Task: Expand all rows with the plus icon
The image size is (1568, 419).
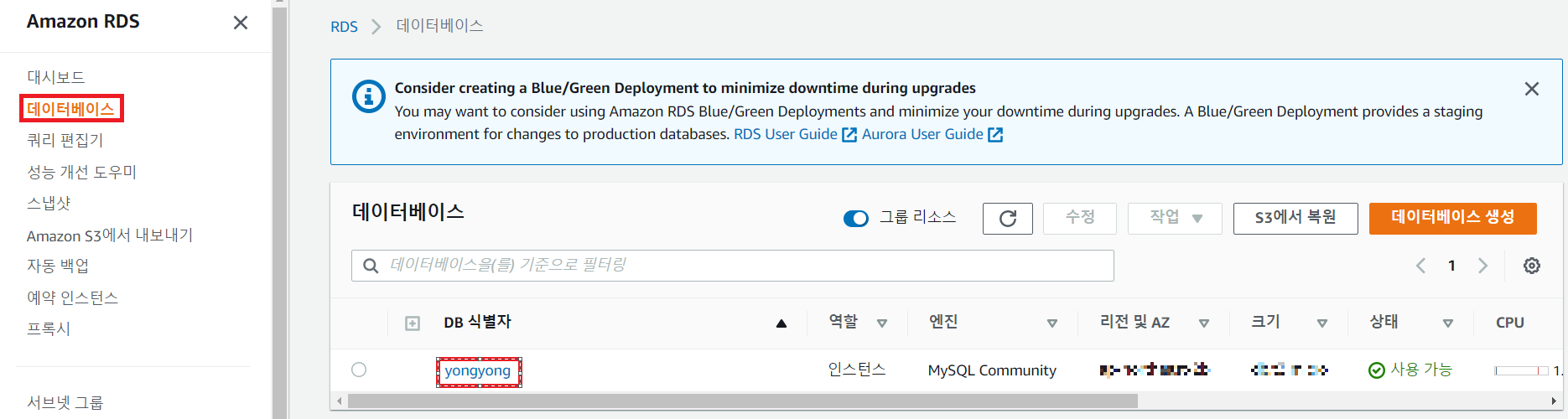Action: tap(413, 323)
